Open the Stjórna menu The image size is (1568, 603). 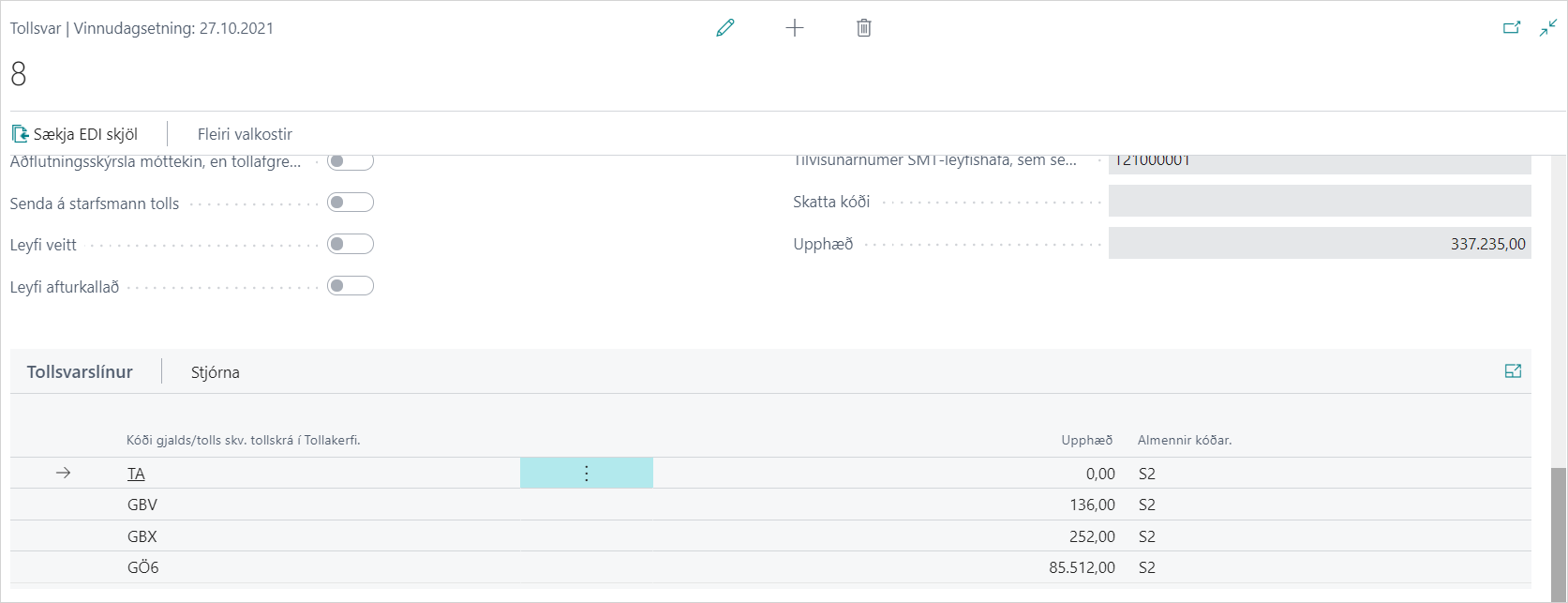[215, 372]
